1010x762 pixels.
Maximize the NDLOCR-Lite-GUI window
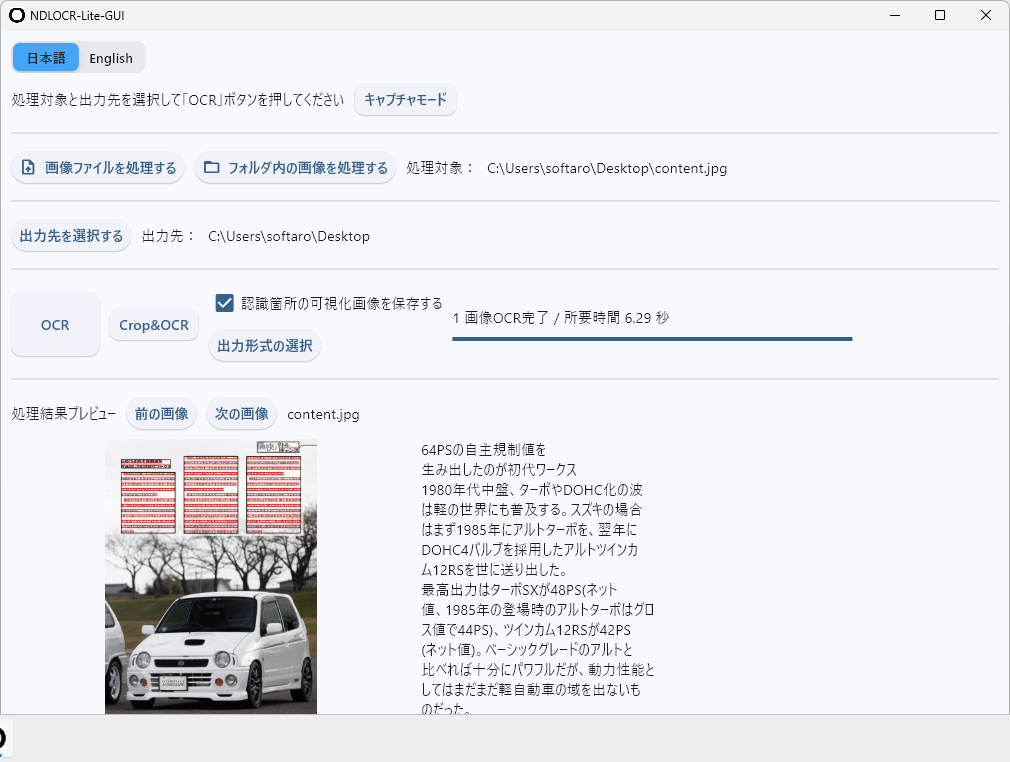pyautogui.click(x=939, y=16)
